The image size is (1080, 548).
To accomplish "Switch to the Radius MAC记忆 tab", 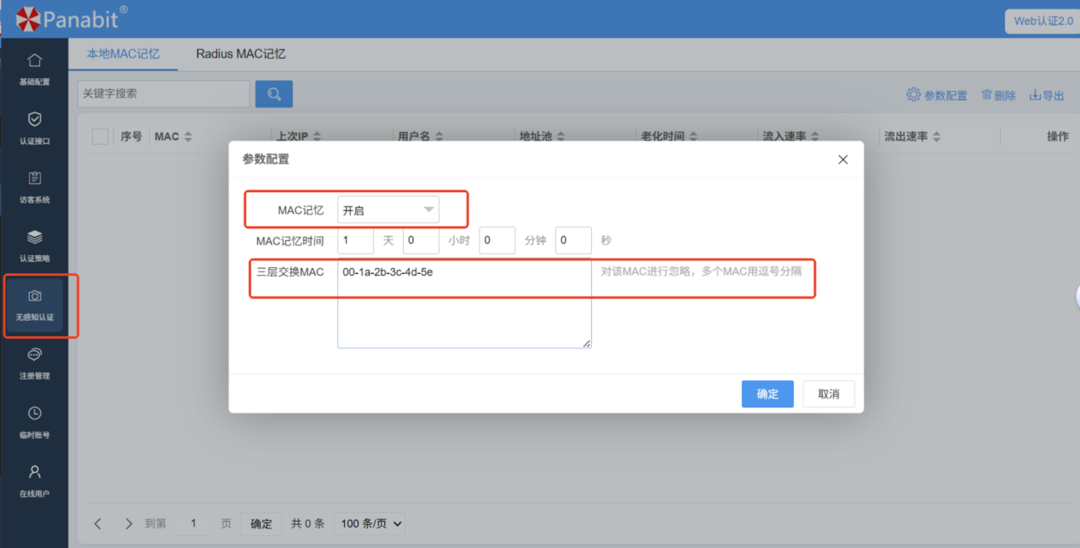I will pyautogui.click(x=241, y=54).
